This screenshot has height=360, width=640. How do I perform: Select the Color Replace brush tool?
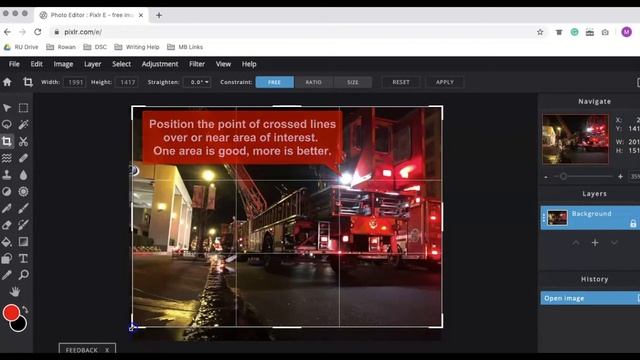(23, 225)
